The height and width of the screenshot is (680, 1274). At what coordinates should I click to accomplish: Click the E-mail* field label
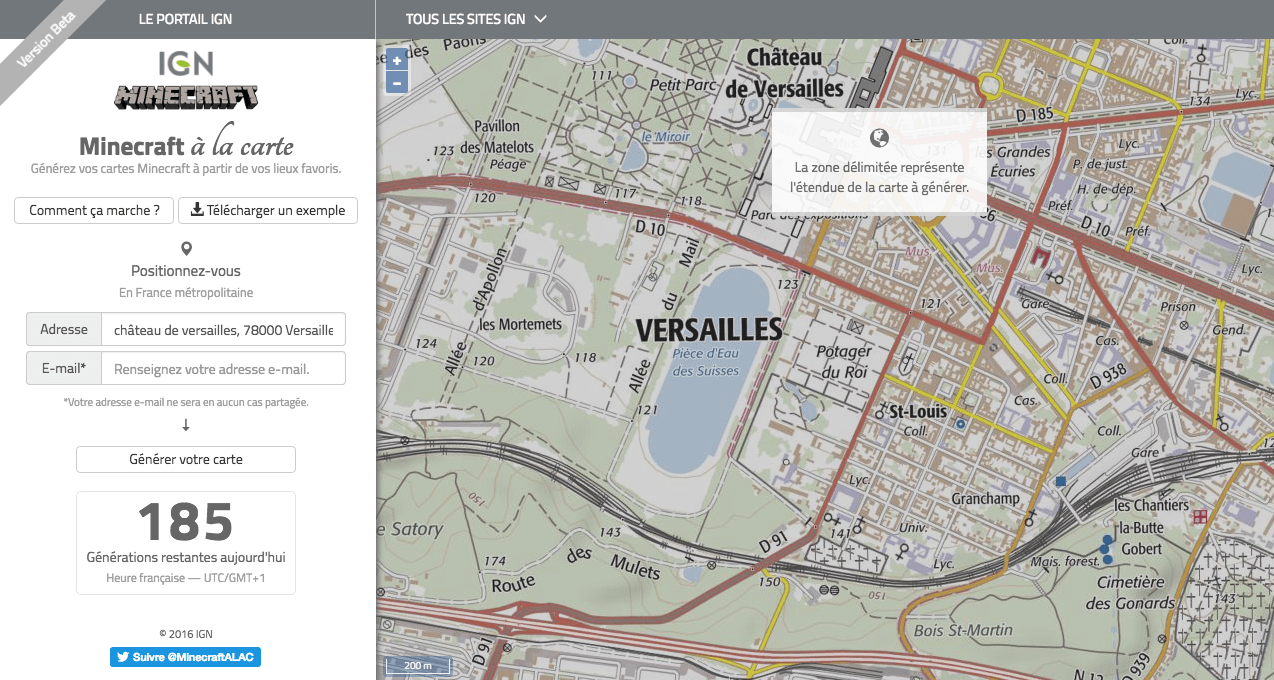[x=64, y=368]
